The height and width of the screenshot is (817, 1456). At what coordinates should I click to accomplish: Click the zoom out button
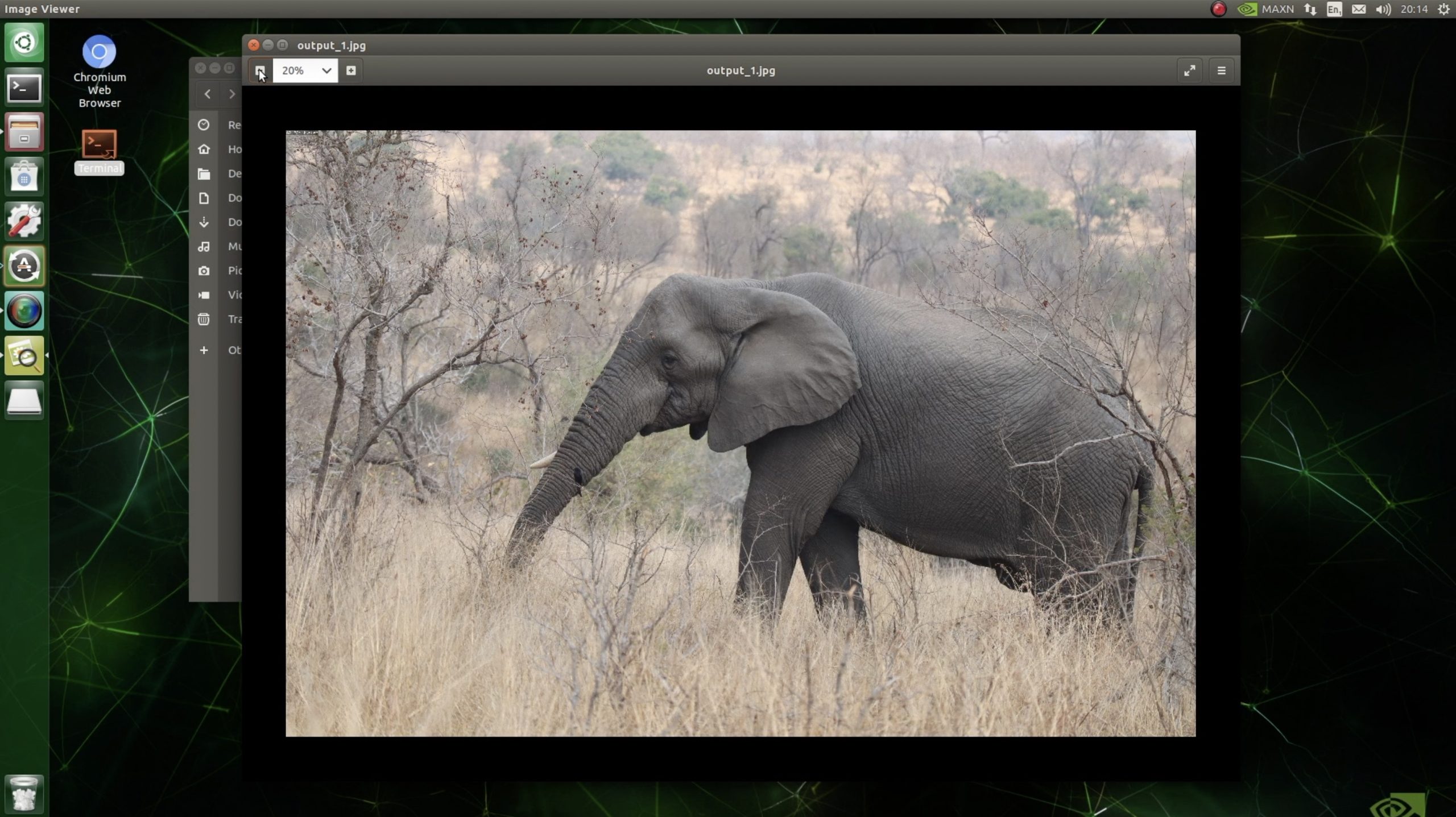(x=260, y=70)
